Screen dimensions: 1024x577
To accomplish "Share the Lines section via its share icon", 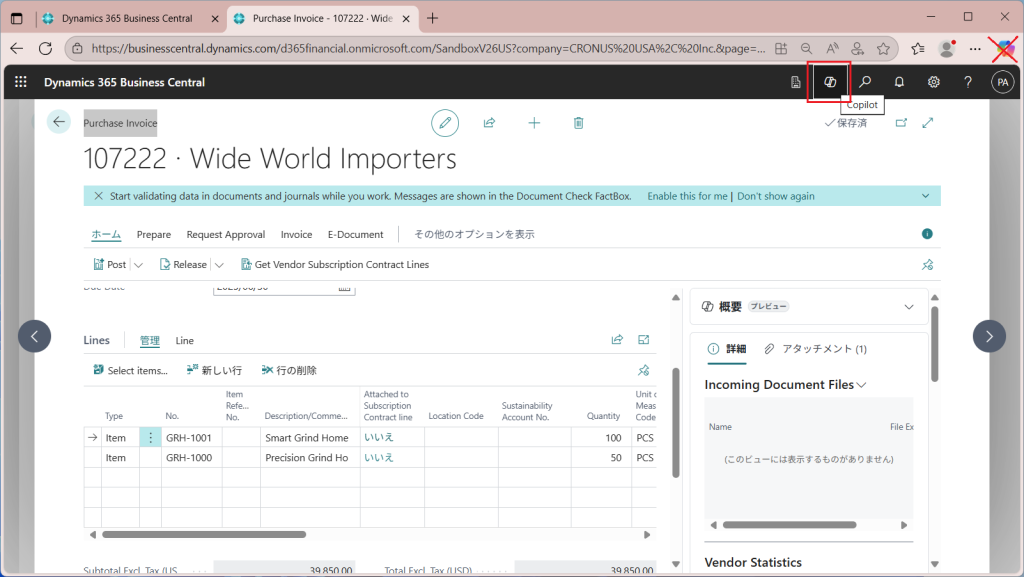I will pyautogui.click(x=617, y=339).
